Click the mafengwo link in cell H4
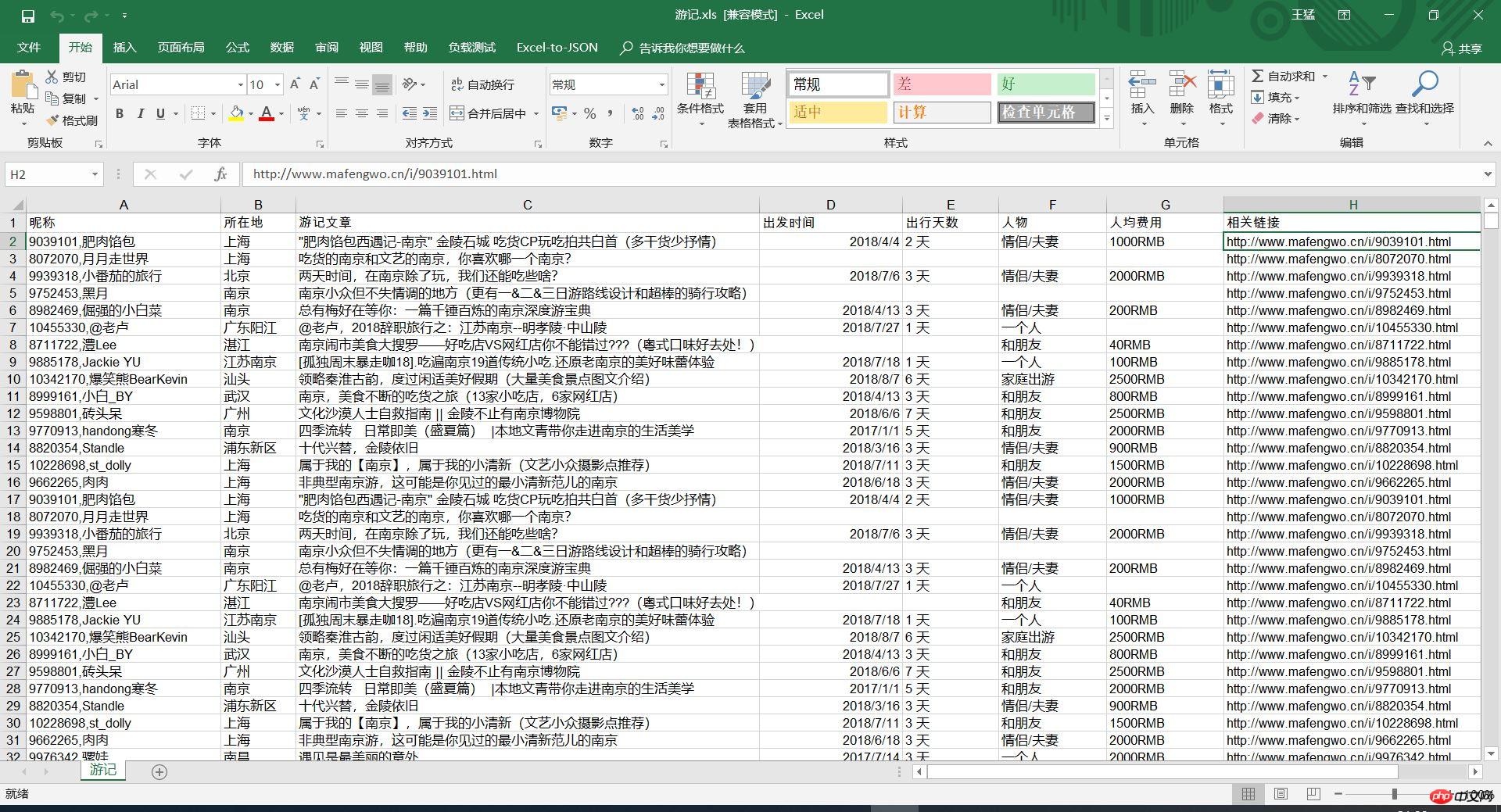Viewport: 1501px width, 812px height. [1338, 276]
